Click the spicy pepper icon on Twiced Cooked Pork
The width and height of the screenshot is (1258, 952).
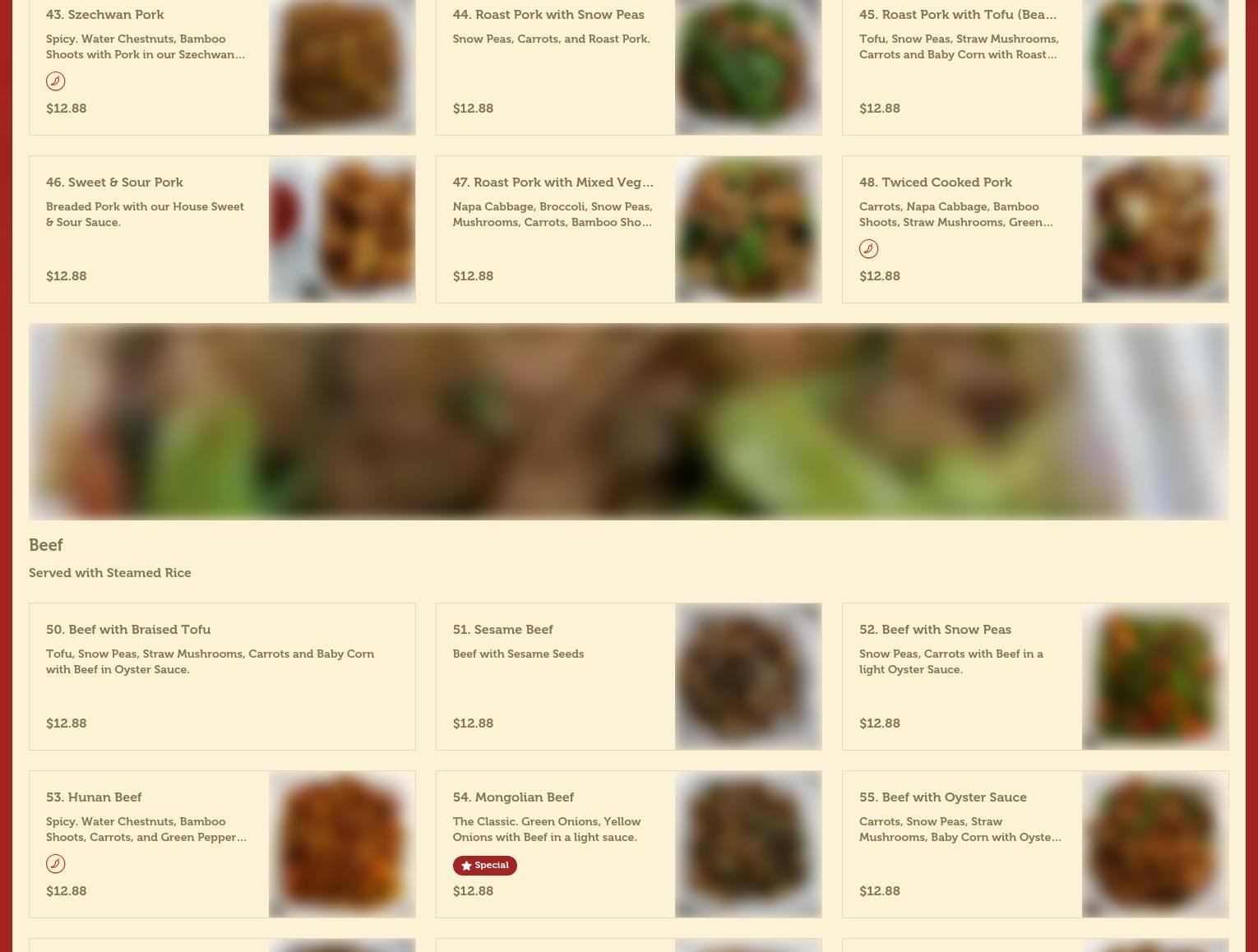click(x=868, y=248)
